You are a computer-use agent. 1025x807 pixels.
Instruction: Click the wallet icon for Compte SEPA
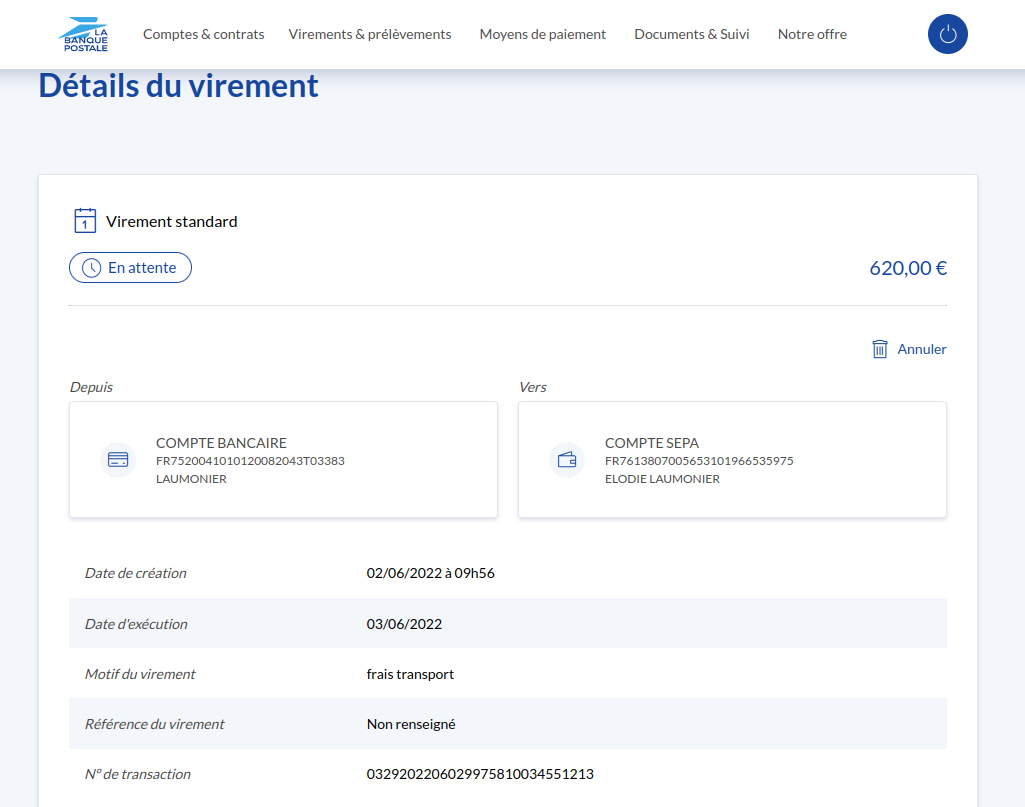[567, 460]
